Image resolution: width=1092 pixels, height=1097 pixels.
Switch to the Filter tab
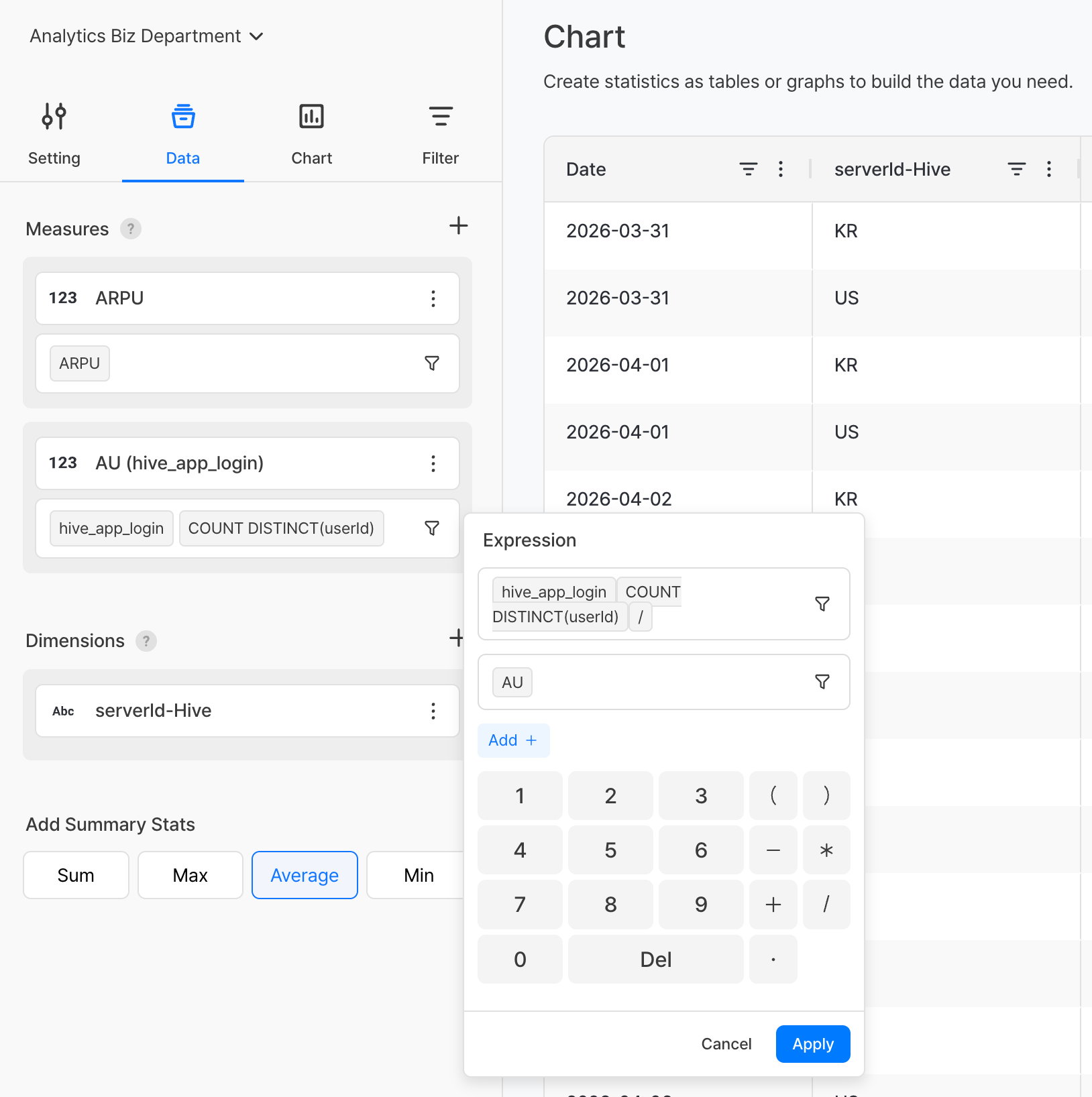coord(440,134)
